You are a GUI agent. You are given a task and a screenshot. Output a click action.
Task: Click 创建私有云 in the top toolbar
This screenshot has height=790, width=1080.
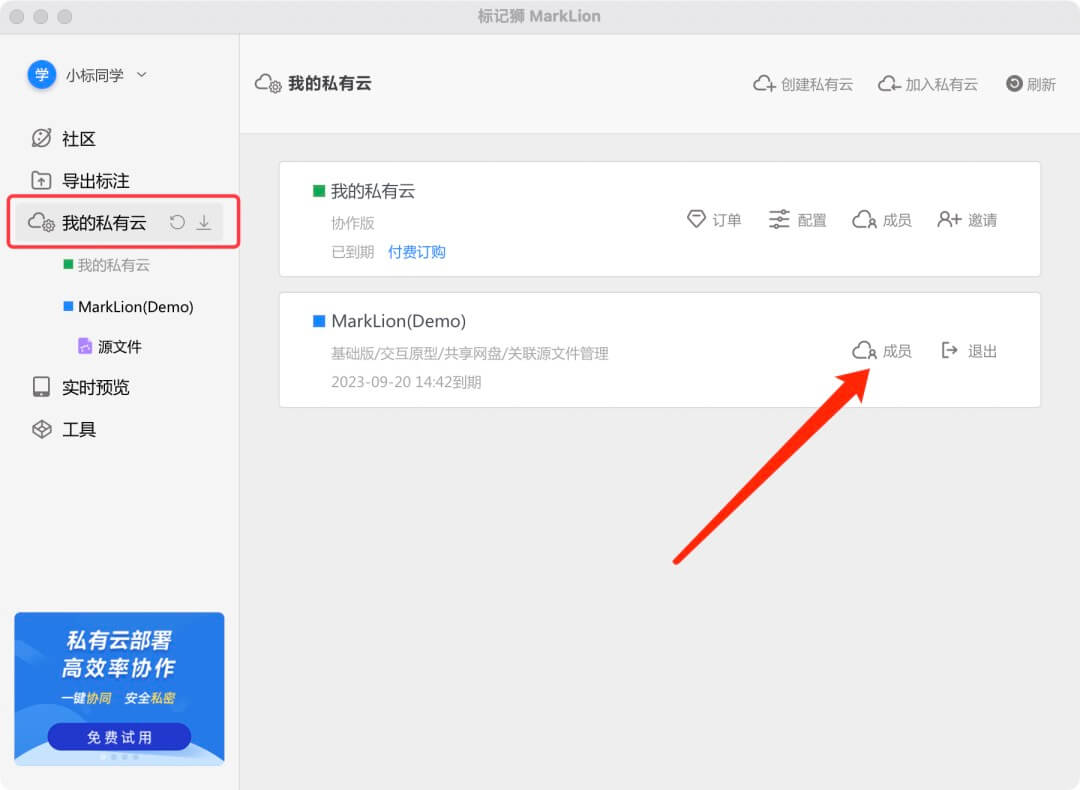(803, 84)
